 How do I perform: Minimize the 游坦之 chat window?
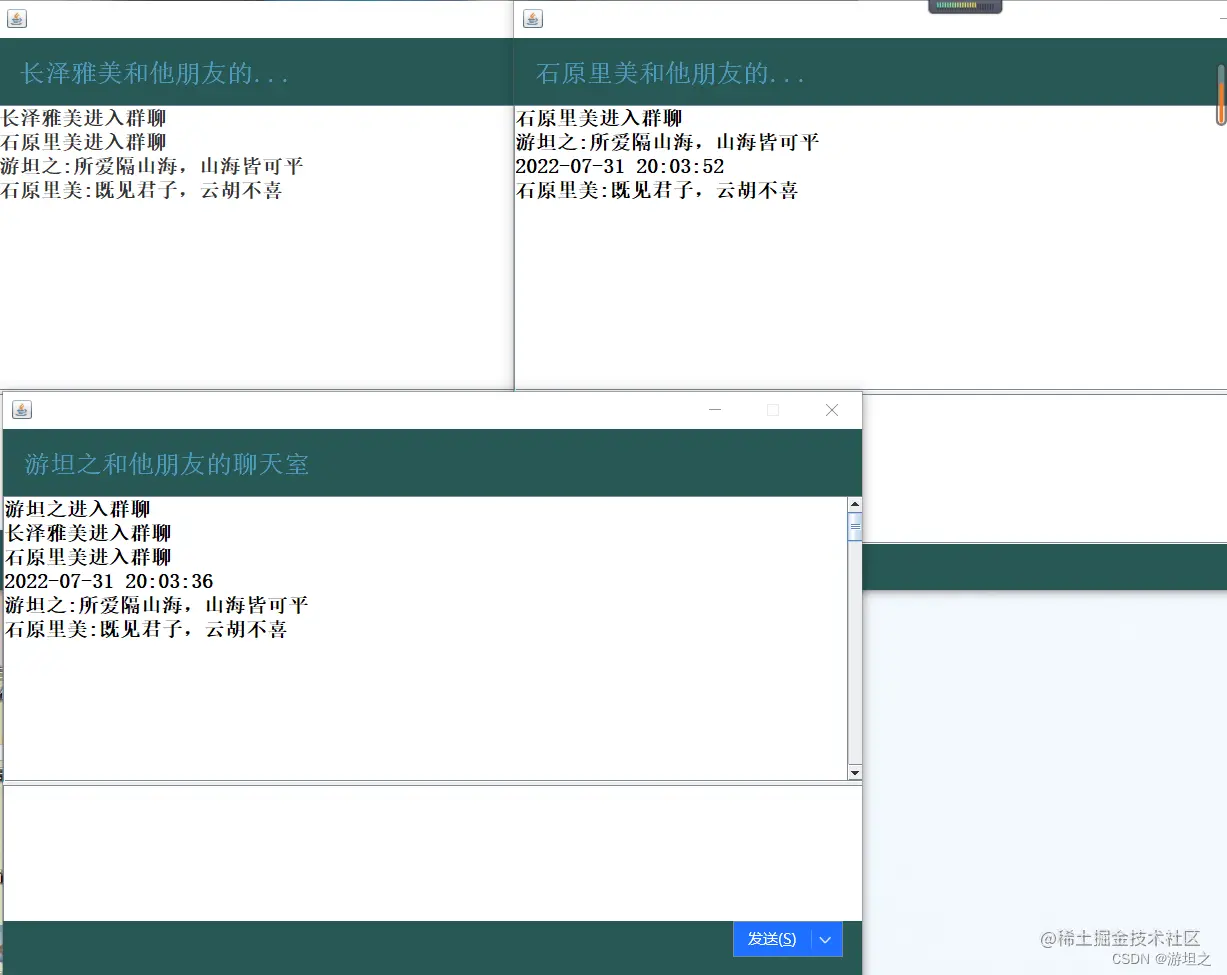coord(714,410)
